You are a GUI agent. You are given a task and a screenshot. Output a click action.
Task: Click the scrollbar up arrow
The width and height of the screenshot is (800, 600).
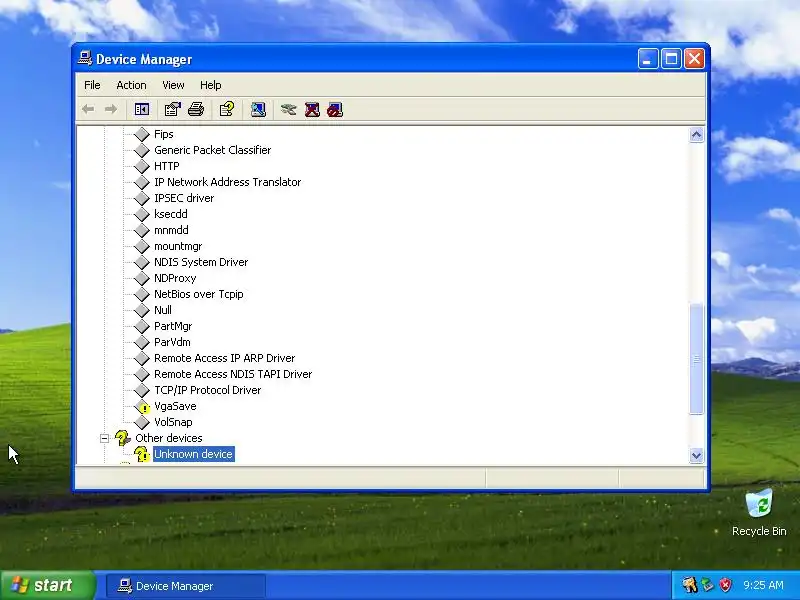[696, 135]
